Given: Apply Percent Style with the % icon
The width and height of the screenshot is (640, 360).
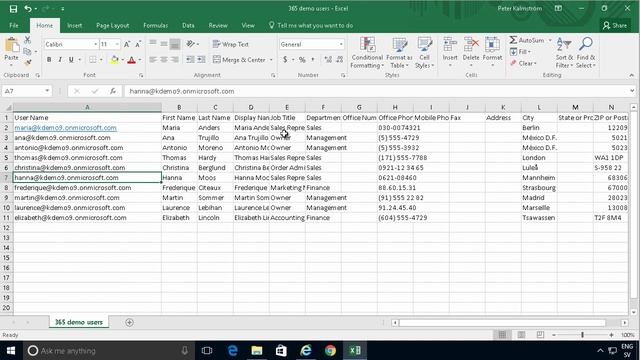Looking at the screenshot, I should coord(302,60).
